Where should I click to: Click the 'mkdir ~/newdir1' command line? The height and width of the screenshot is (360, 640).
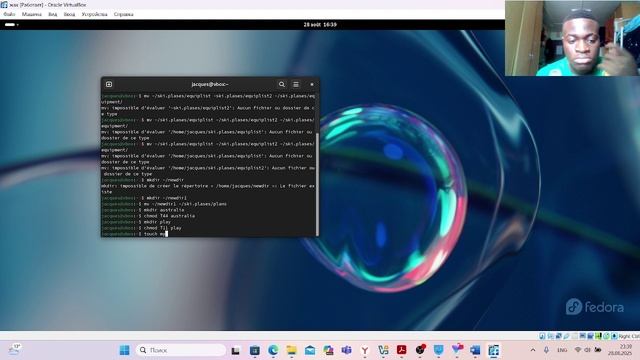point(144,198)
